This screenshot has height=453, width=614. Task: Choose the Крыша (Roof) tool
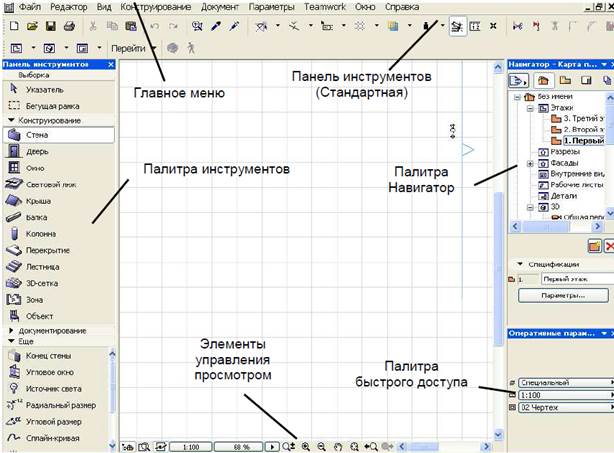[40, 201]
